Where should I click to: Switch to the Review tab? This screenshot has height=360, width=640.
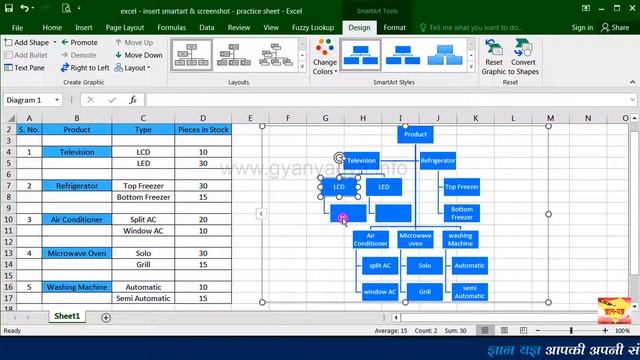tap(239, 28)
